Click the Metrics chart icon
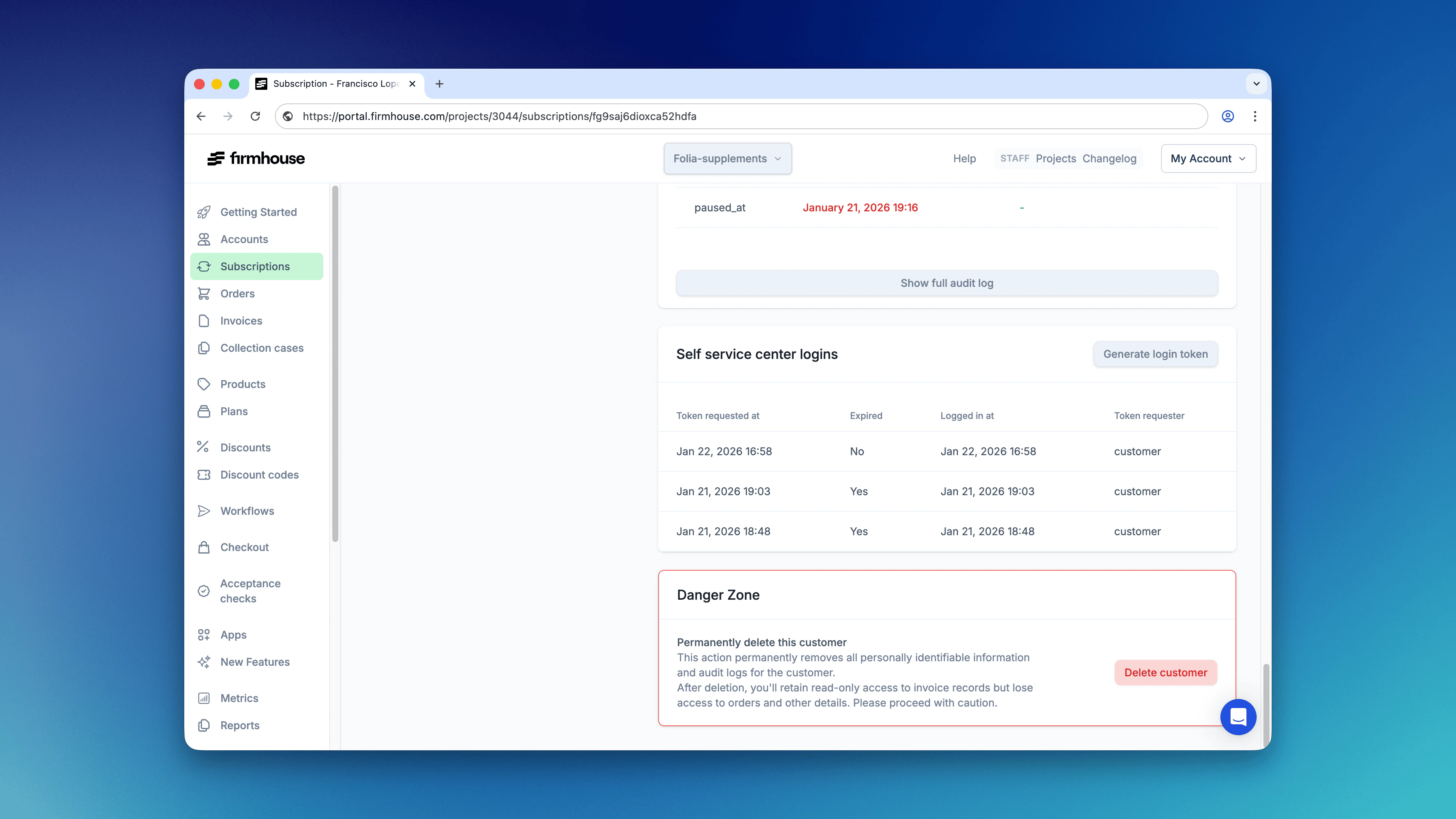Viewport: 1456px width, 819px height. [x=204, y=698]
